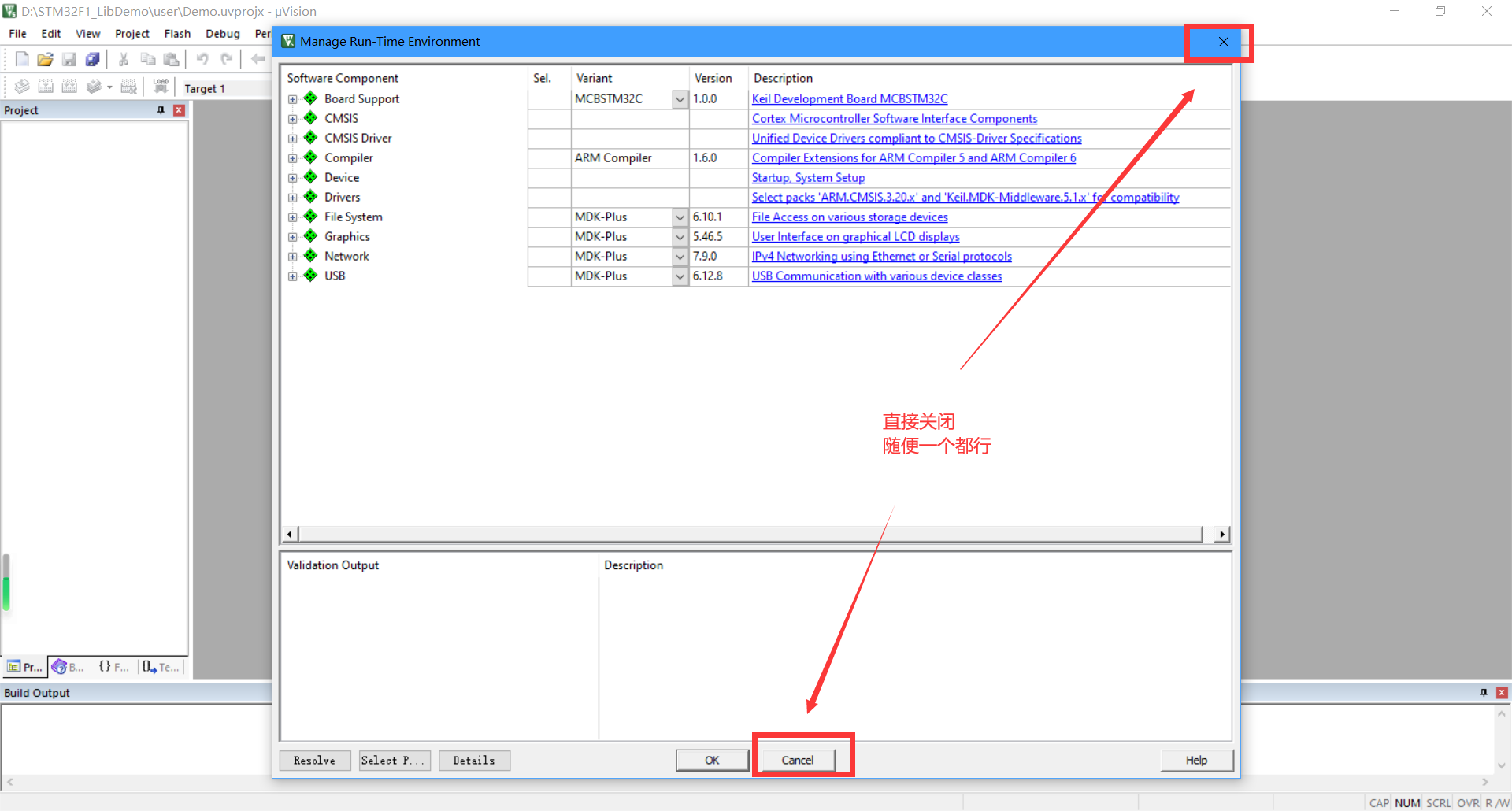Click the New file toolbar icon
1512x811 pixels.
click(22, 59)
